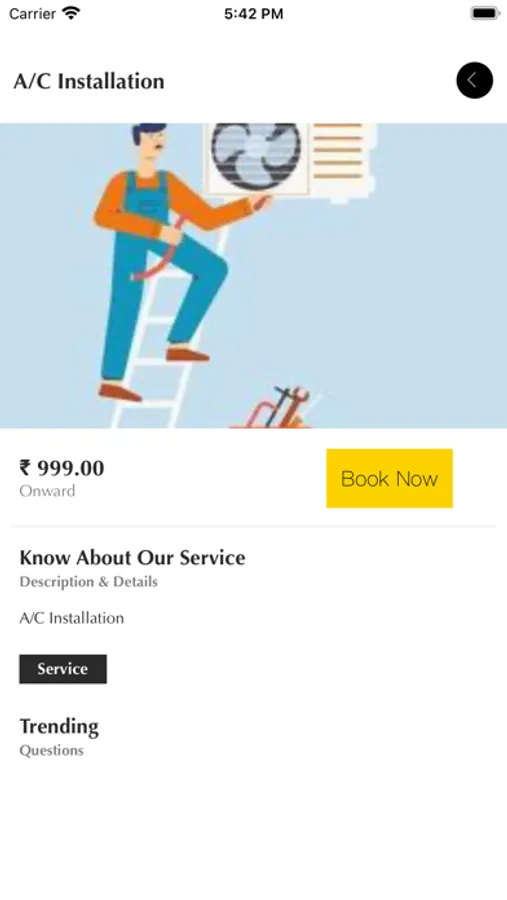This screenshot has height=900, width=507.
Task: Click the A/C Installation description text
Action: pyautogui.click(x=72, y=618)
